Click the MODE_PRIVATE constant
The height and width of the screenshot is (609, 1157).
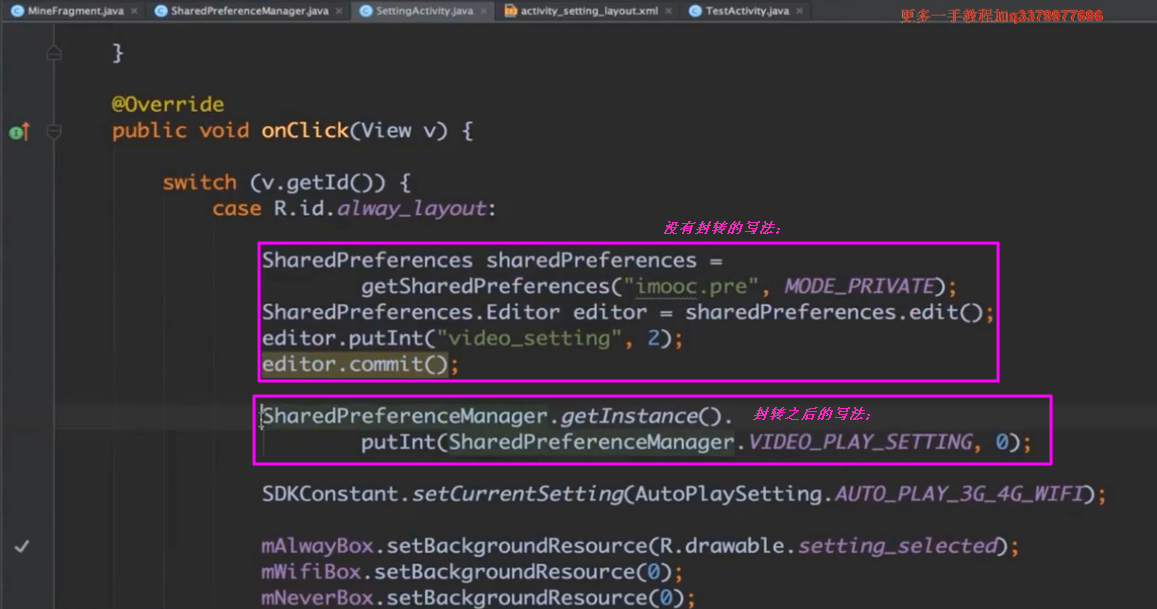click(860, 286)
